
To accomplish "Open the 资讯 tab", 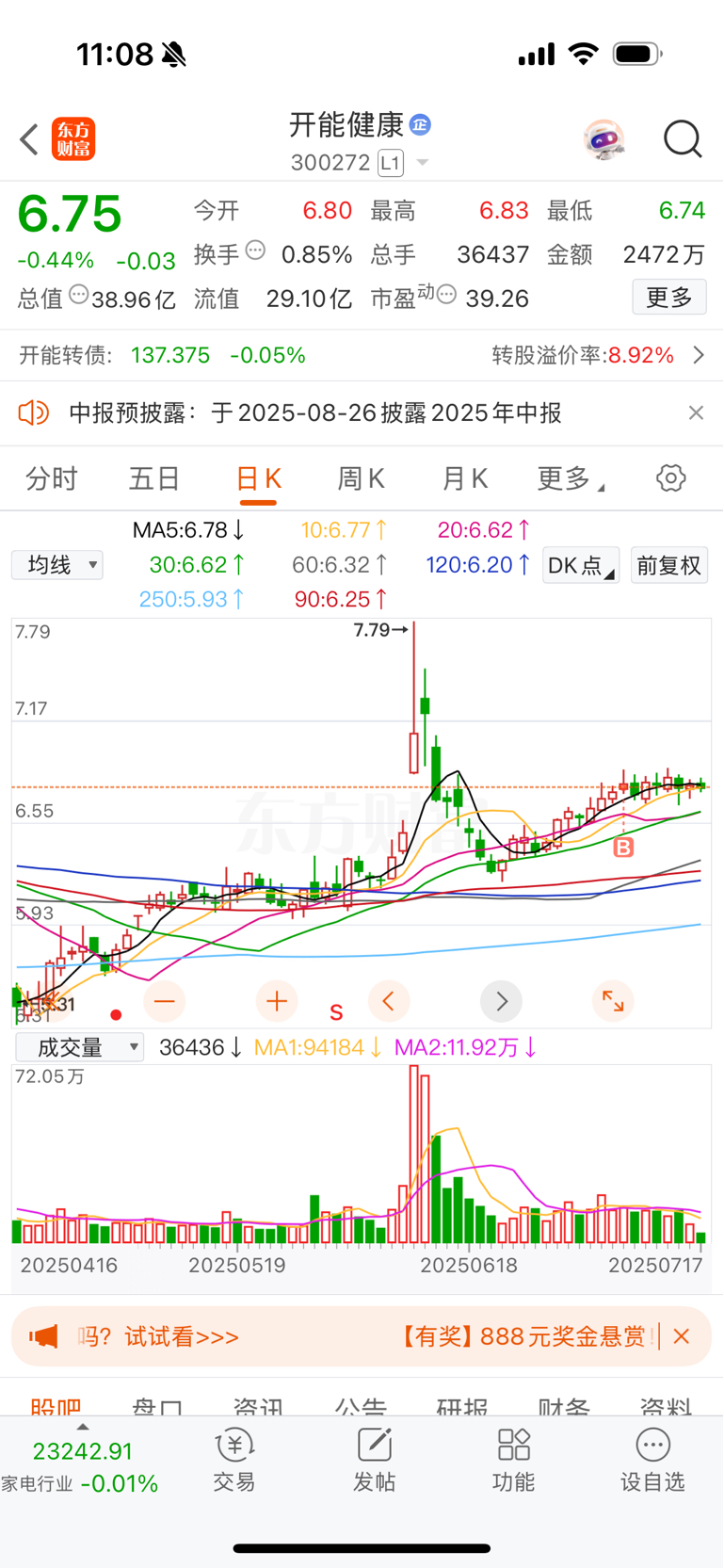I will (259, 1405).
